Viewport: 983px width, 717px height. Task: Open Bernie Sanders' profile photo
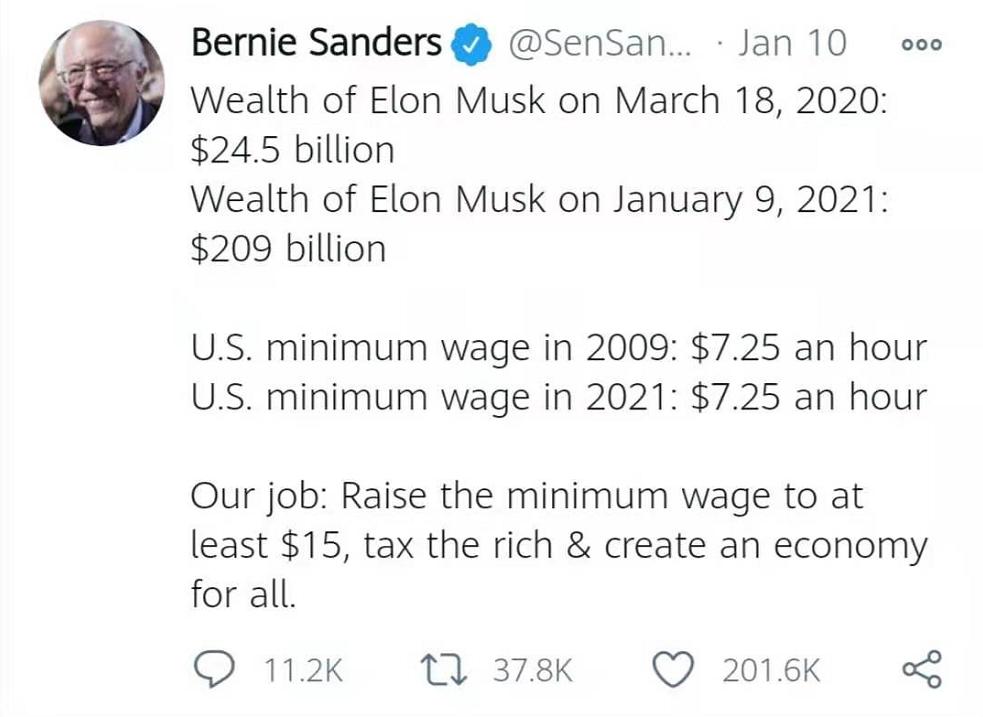[101, 83]
